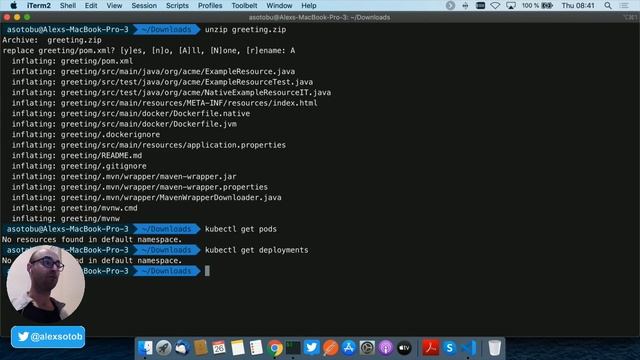Click the round arrow menu bar icon
This screenshot has height=360, width=640.
[x=450, y=6]
